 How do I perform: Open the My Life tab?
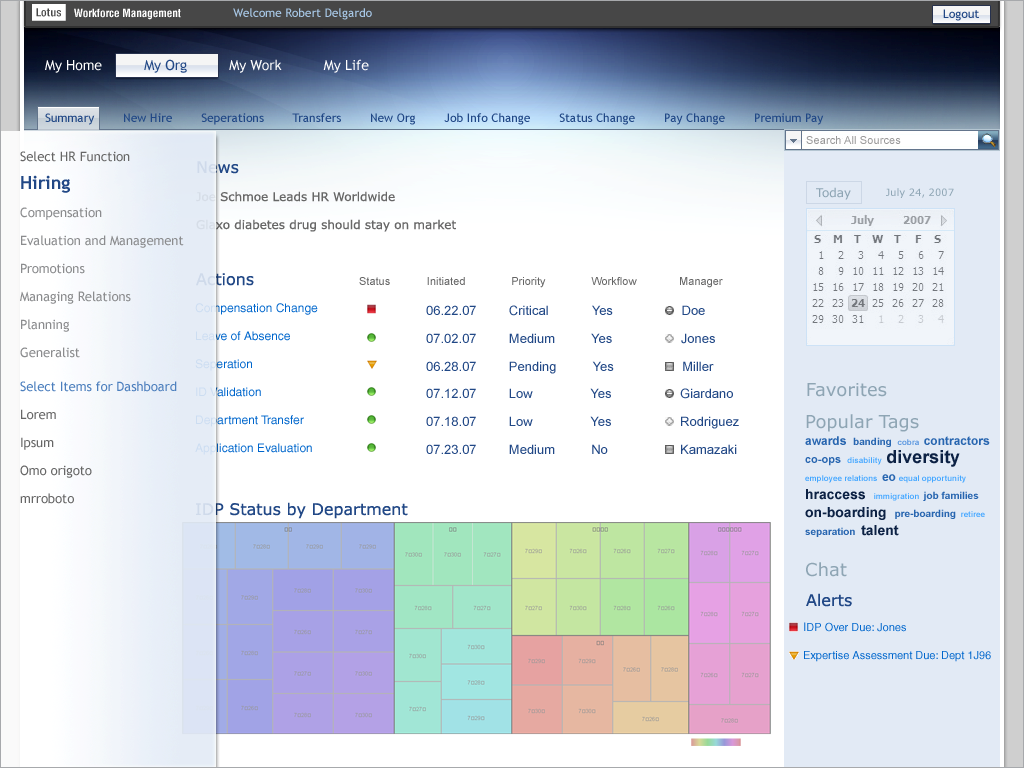coord(346,65)
